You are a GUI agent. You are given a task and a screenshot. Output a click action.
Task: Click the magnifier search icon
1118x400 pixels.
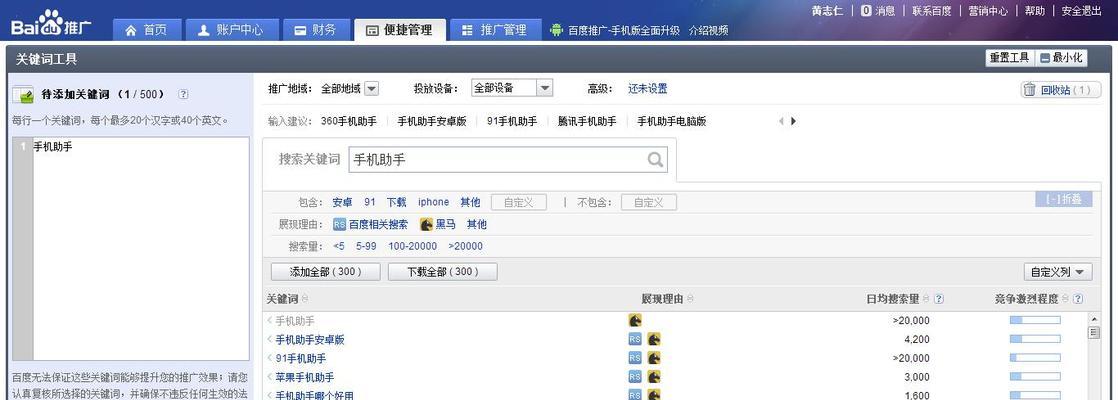pos(655,160)
